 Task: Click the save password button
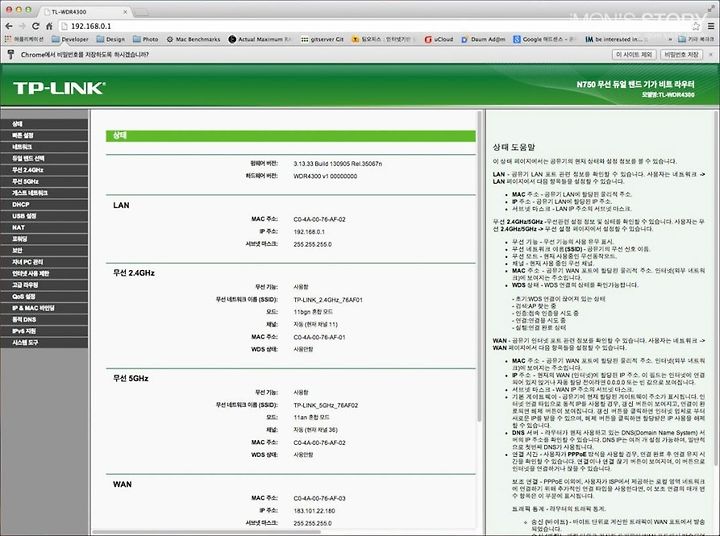pyautogui.click(x=681, y=55)
